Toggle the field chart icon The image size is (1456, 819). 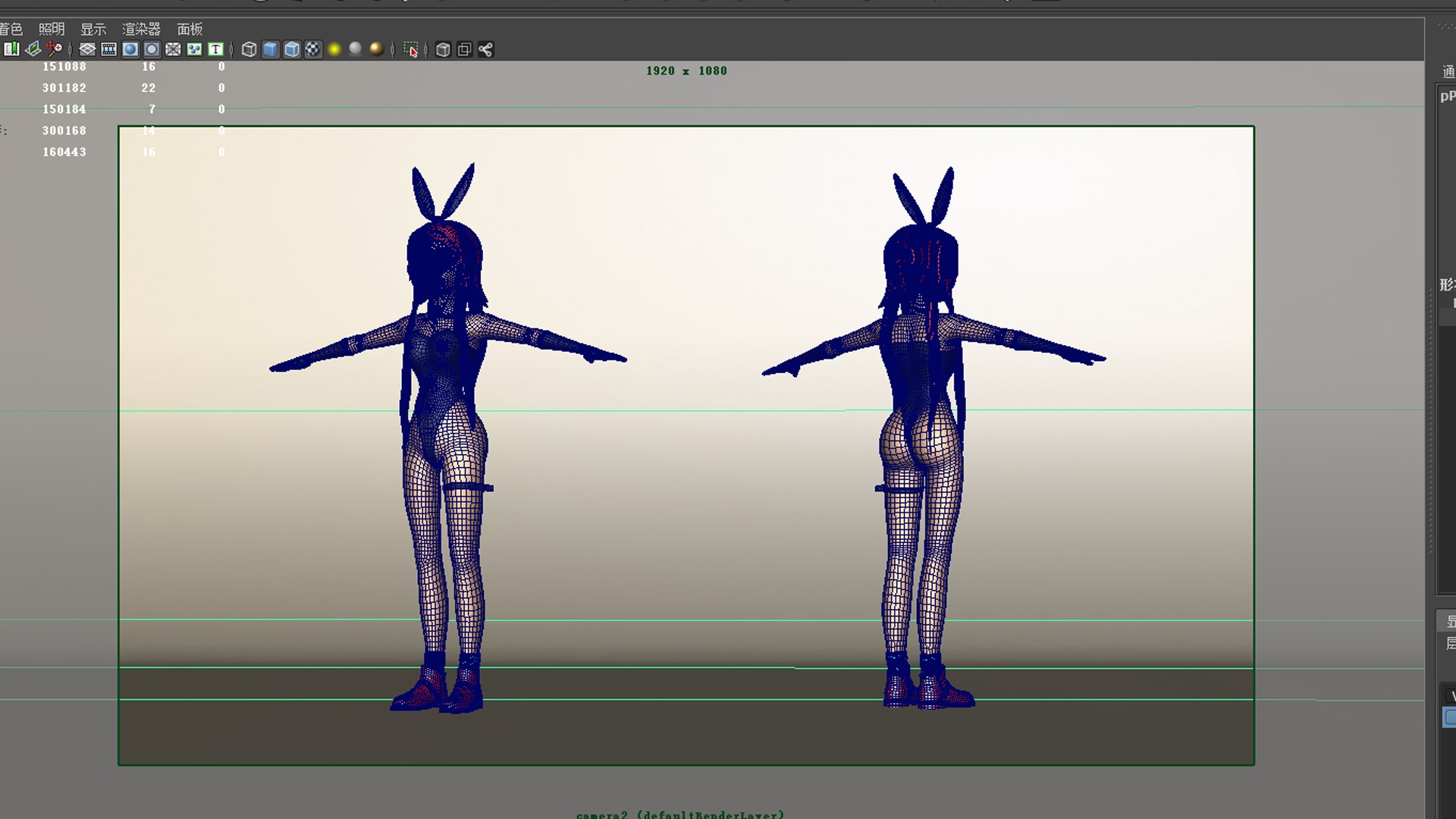click(173, 49)
